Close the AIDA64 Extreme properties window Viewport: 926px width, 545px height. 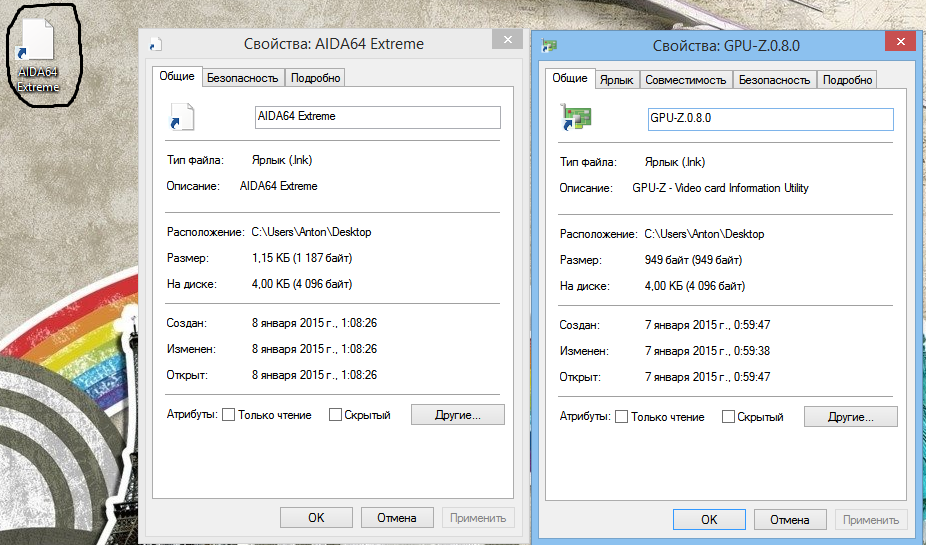(x=507, y=40)
